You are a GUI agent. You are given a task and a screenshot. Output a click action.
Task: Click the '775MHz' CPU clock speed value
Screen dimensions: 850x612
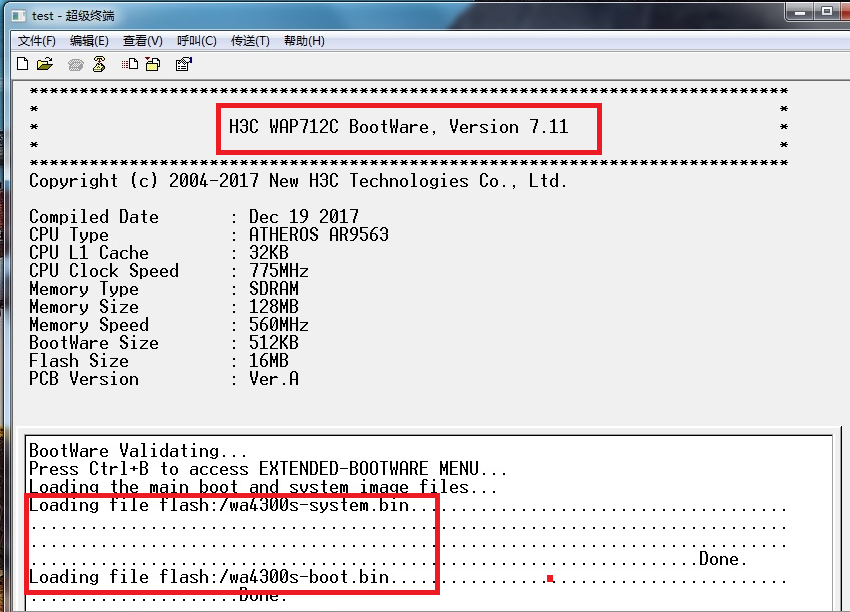pos(279,270)
